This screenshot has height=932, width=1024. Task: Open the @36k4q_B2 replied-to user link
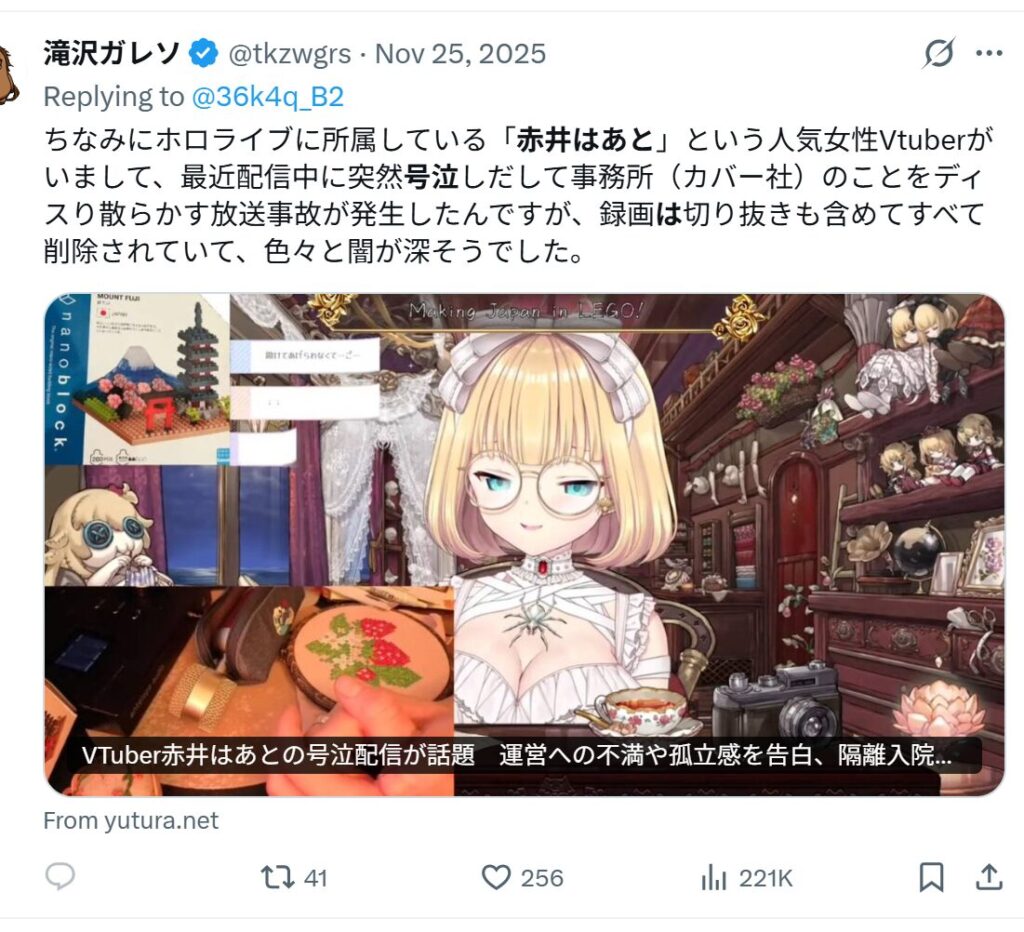(x=267, y=97)
